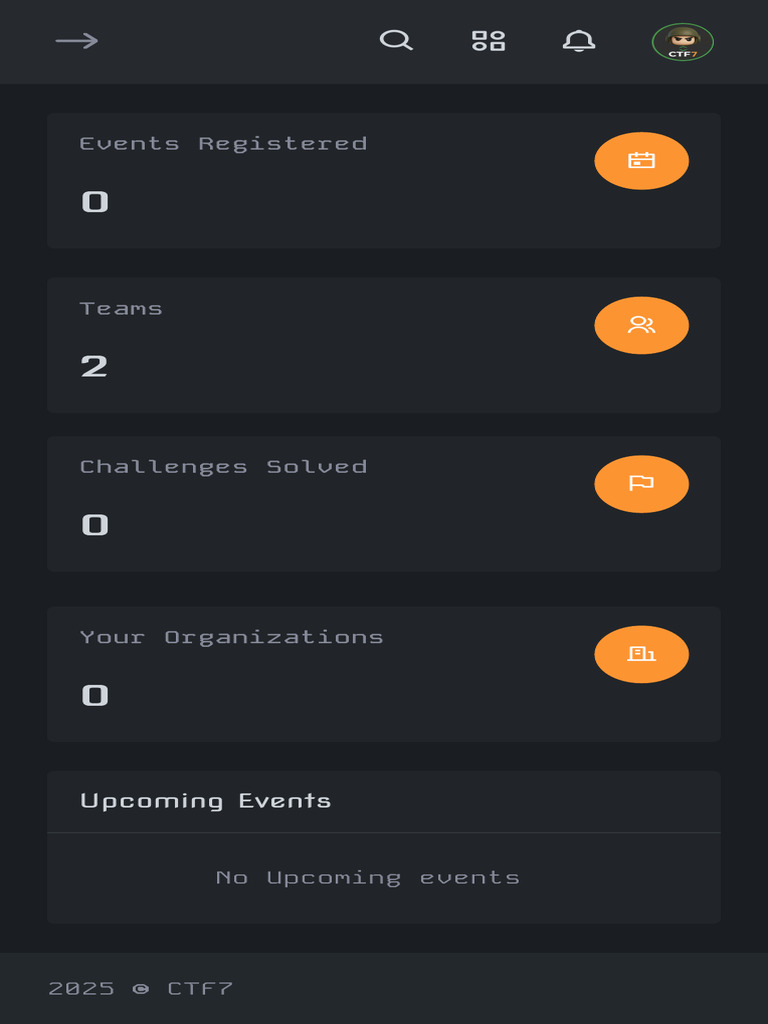Click the Challenges Solved label
The image size is (768, 1024).
(x=223, y=467)
